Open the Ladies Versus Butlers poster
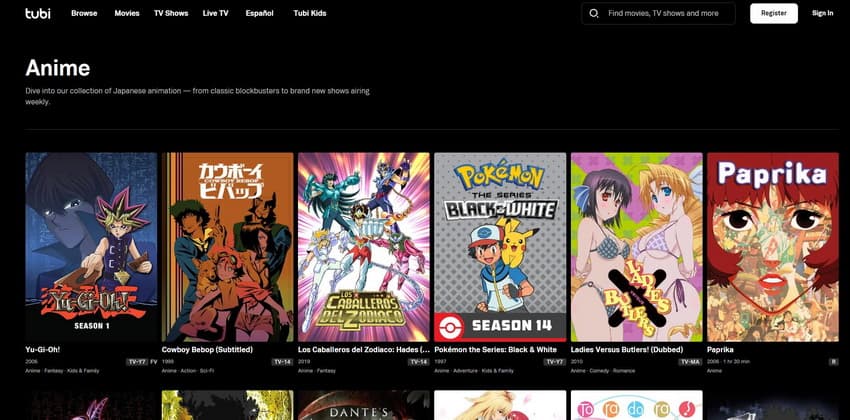Image resolution: width=850 pixels, height=420 pixels. point(636,247)
